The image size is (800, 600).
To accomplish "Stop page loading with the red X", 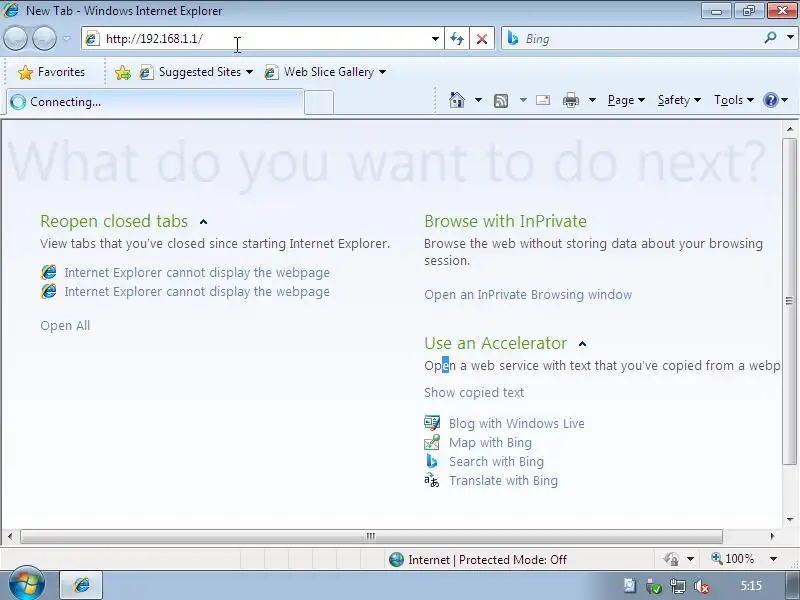I will pyautogui.click(x=481, y=39).
